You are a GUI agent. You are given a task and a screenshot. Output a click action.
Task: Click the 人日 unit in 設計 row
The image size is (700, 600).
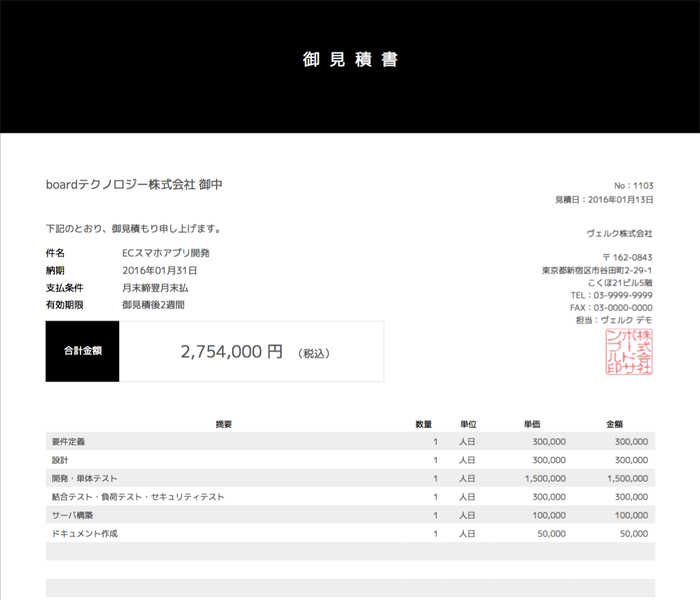click(467, 460)
